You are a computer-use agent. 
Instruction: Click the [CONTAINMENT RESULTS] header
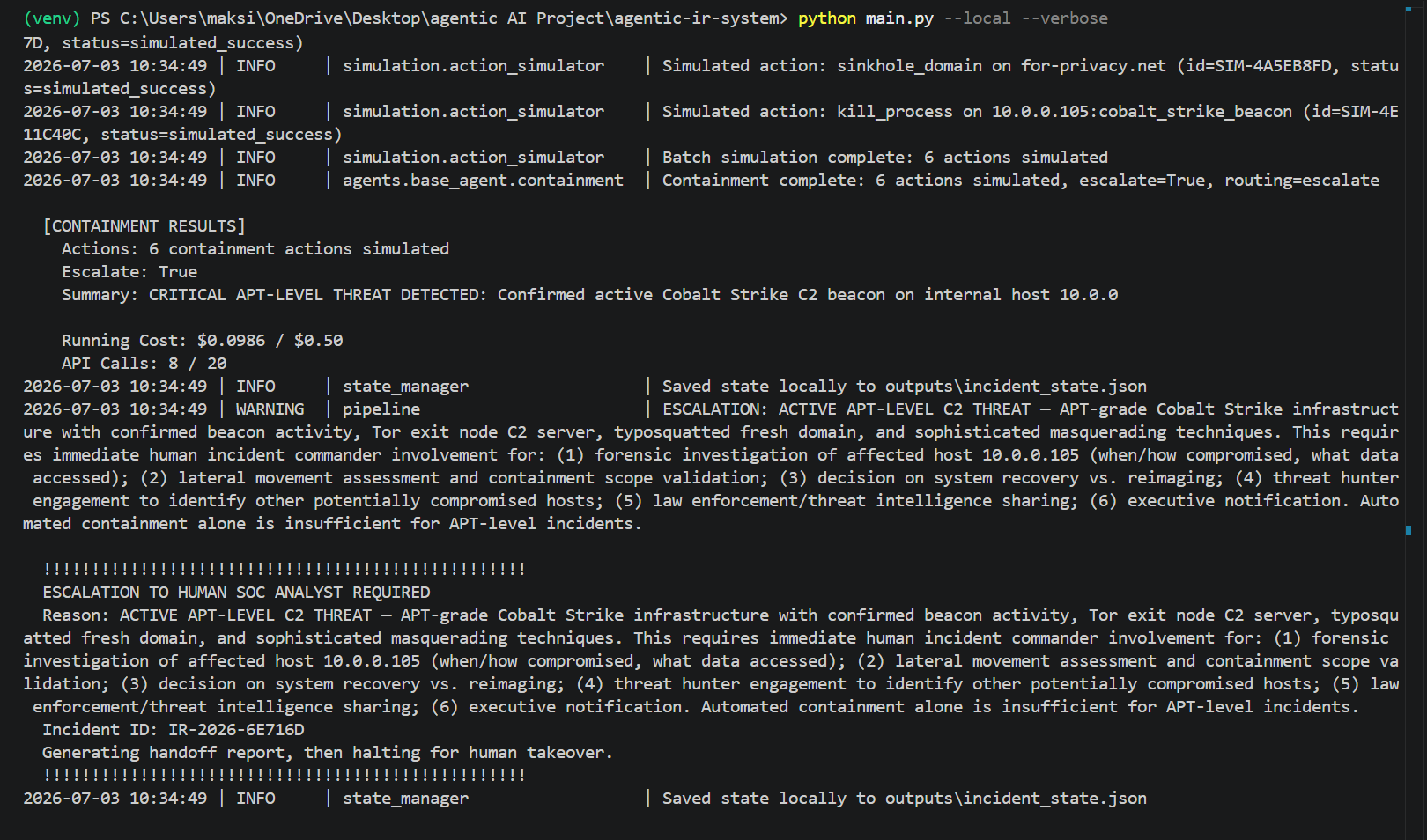144,226
